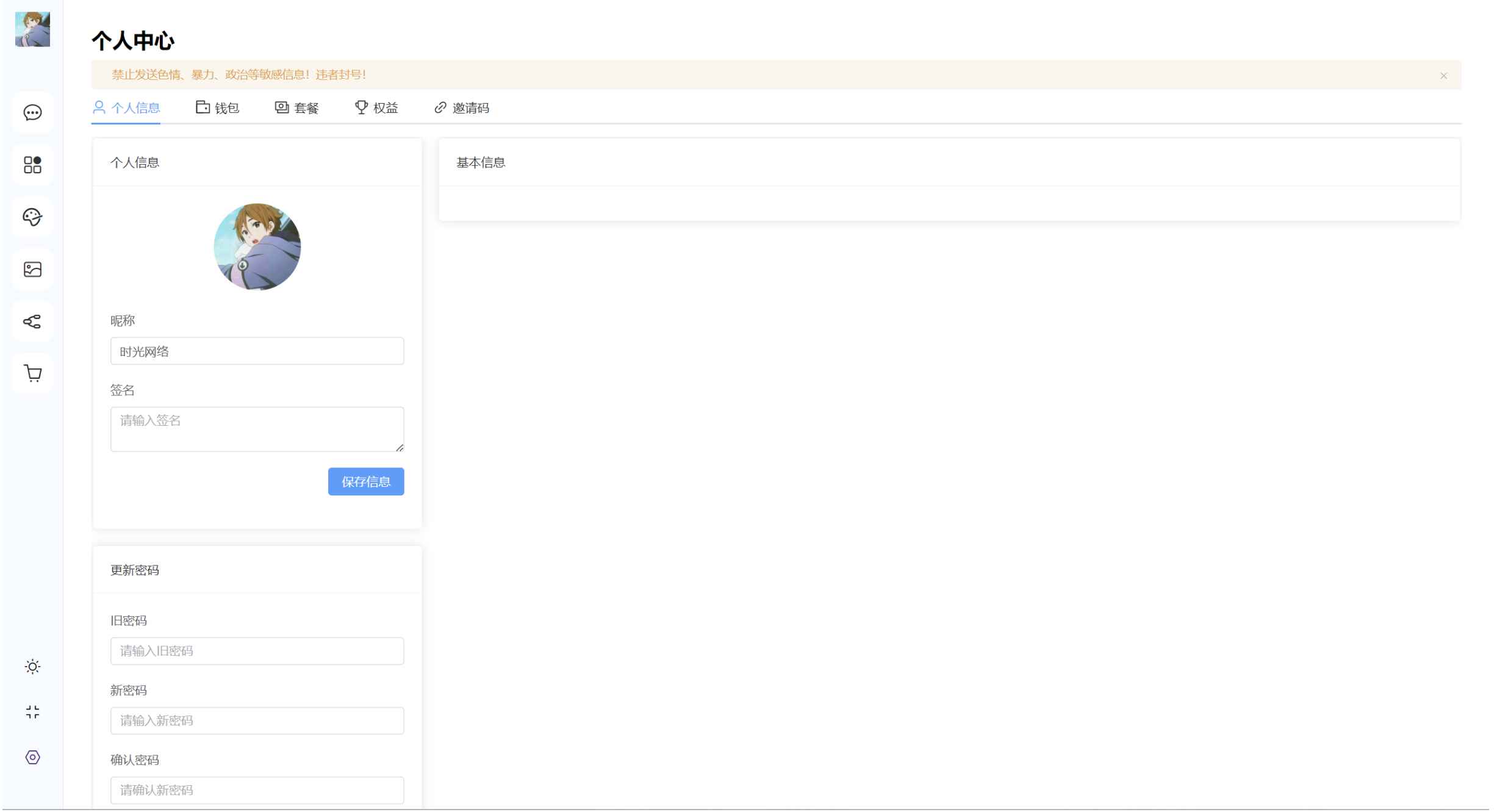Click the collapse fullscreen icon
Screen dimensions: 1494x812
click(x=32, y=712)
